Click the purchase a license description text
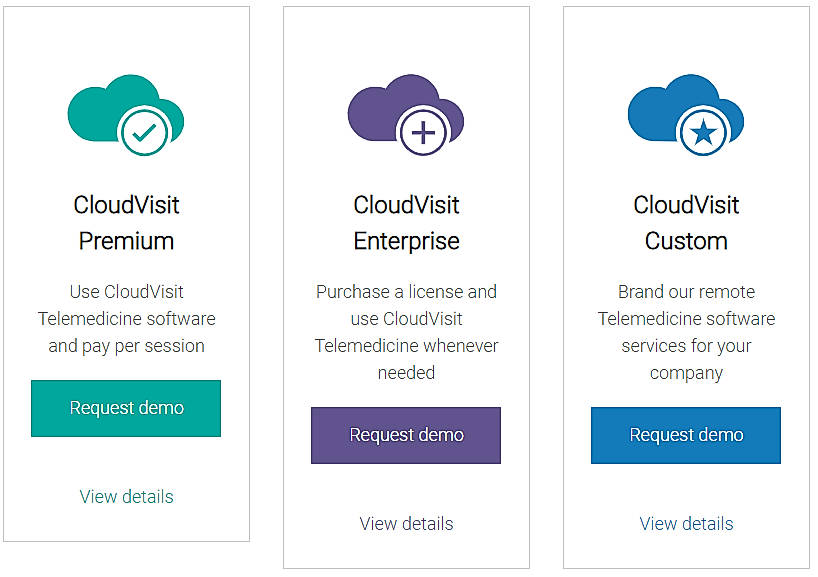Image resolution: width=818 pixels, height=577 pixels. point(406,331)
